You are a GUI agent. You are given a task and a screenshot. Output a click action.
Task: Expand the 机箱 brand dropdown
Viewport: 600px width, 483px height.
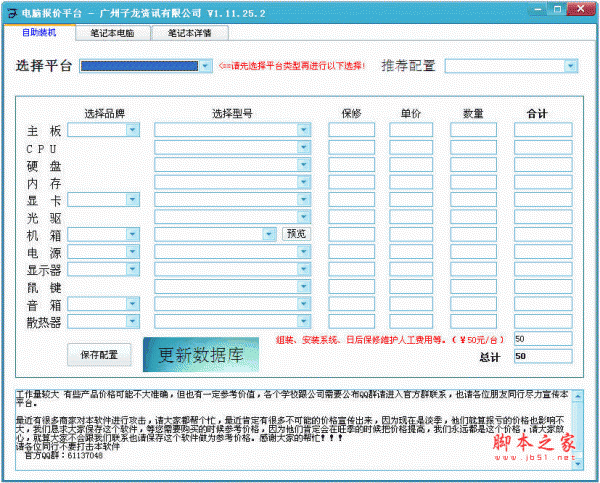[132, 234]
